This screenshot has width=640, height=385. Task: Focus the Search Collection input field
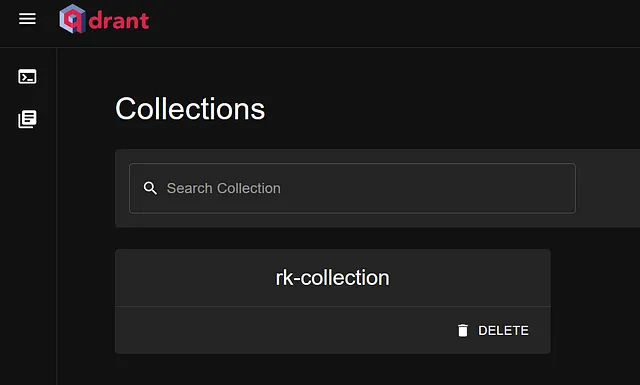click(x=352, y=188)
